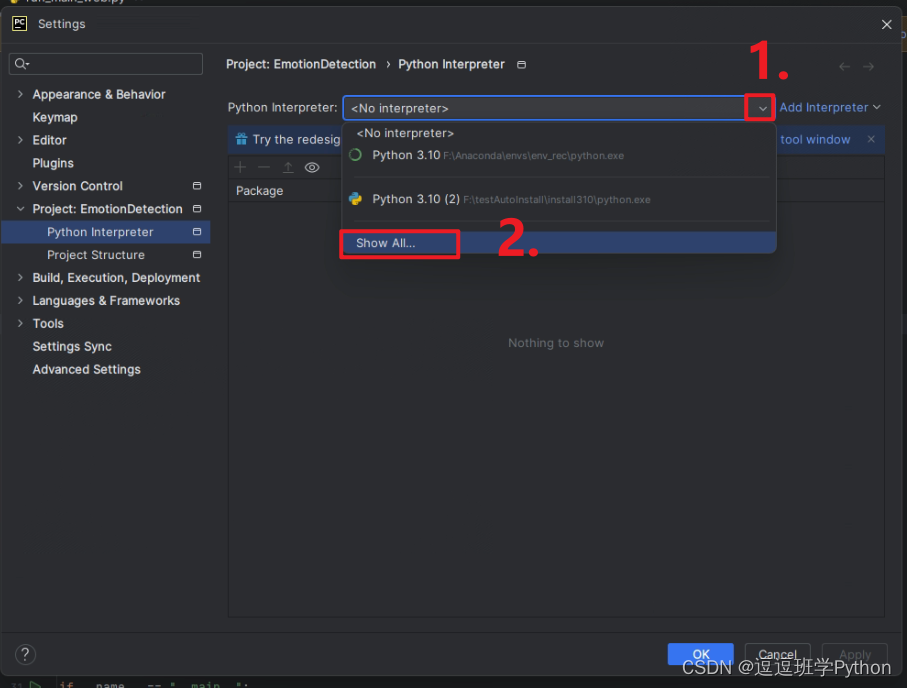Click the Project: EmotionDetection breadcrumb

(301, 64)
